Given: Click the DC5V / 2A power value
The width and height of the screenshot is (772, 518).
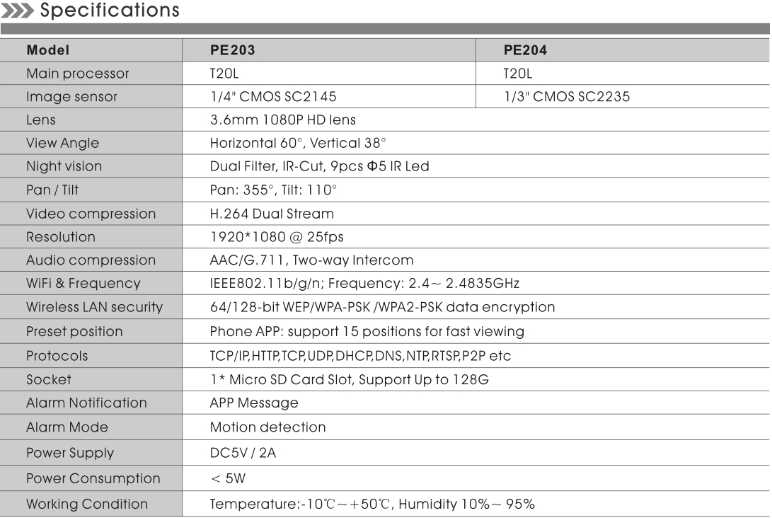Looking at the screenshot, I should 246,453.
